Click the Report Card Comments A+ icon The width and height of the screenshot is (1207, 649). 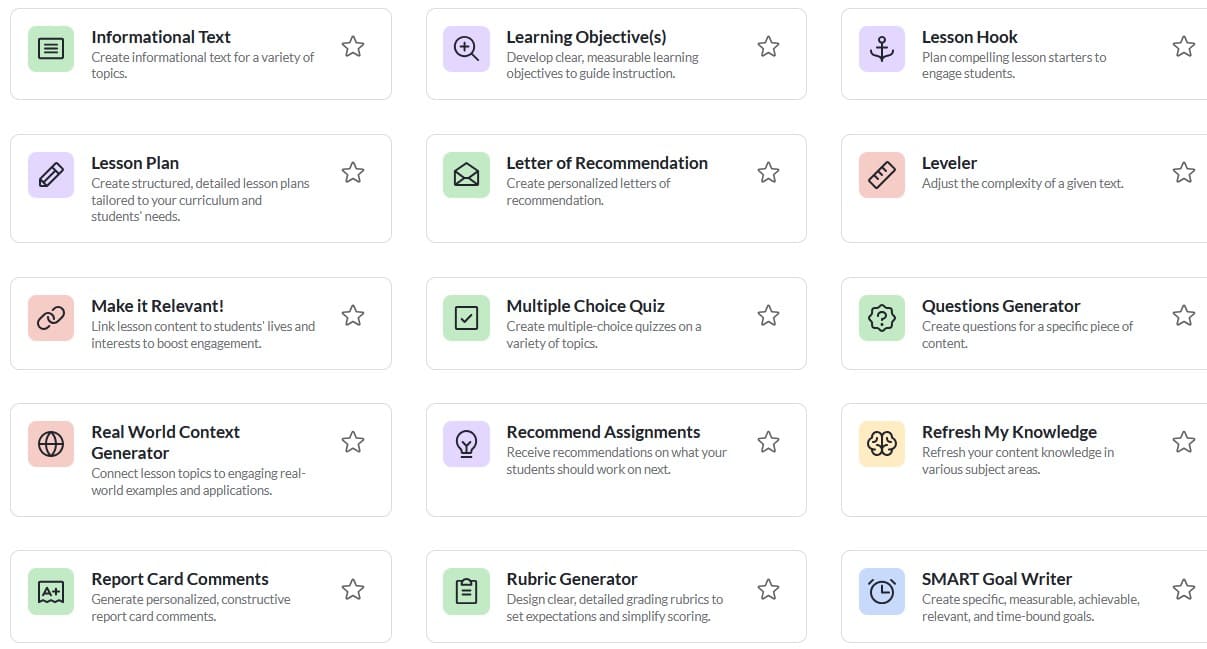pos(51,591)
